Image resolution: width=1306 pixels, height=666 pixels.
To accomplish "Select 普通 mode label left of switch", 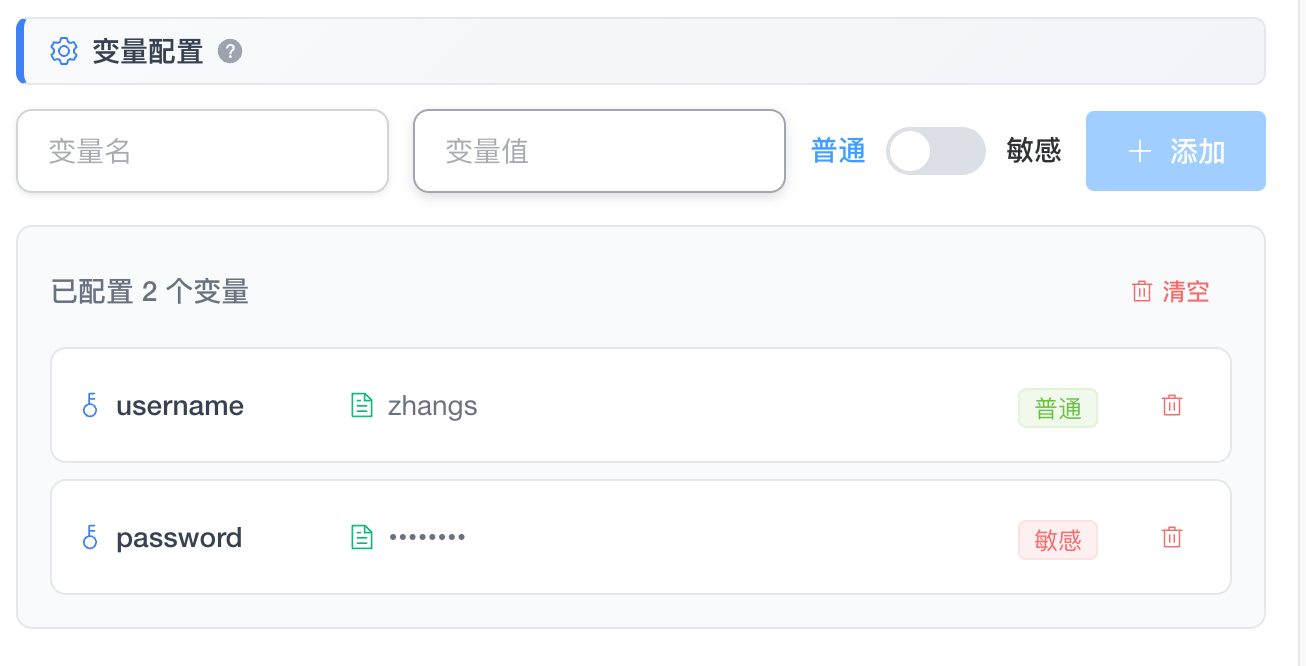I will (x=839, y=150).
